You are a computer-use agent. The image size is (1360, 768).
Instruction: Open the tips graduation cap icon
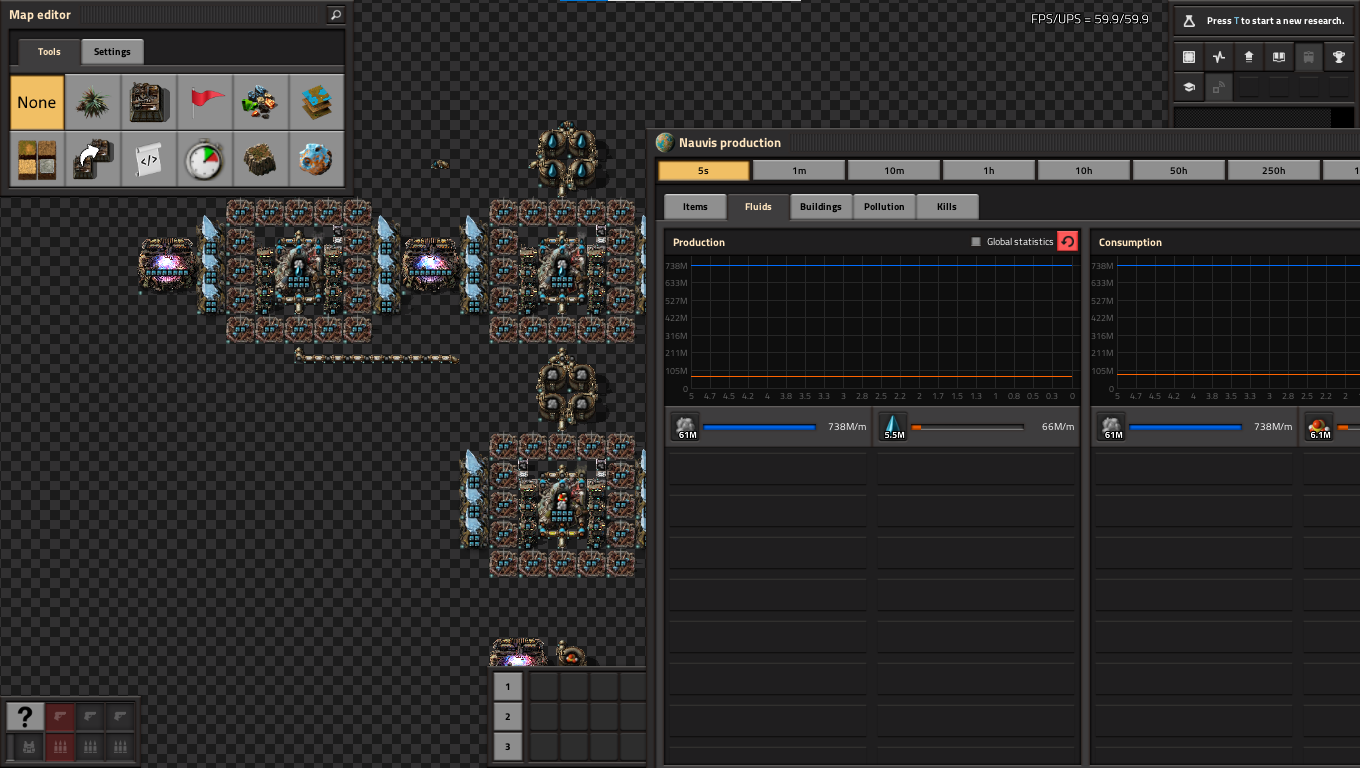pos(1188,87)
